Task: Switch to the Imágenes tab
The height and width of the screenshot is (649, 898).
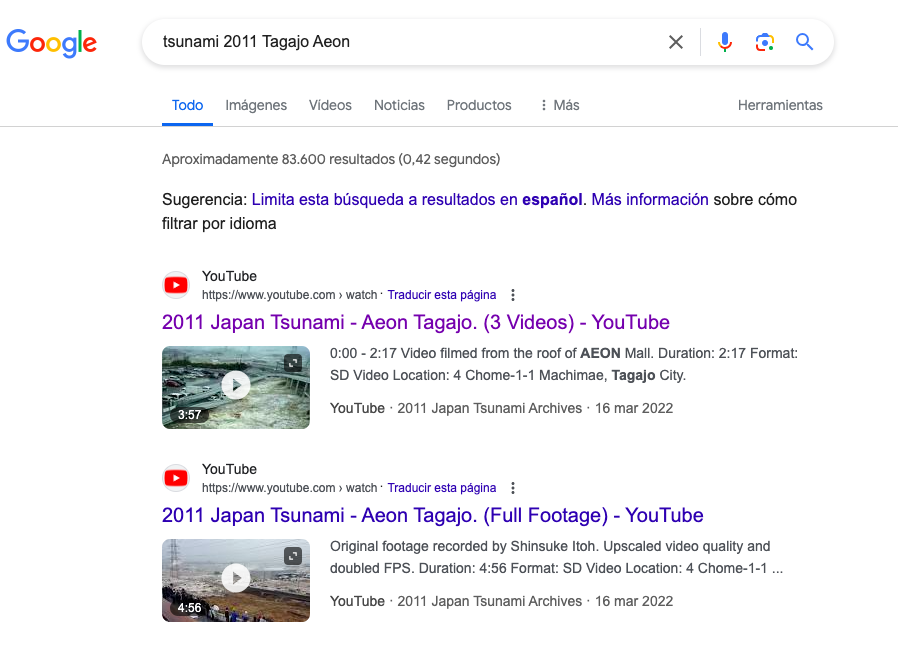Action: [256, 105]
